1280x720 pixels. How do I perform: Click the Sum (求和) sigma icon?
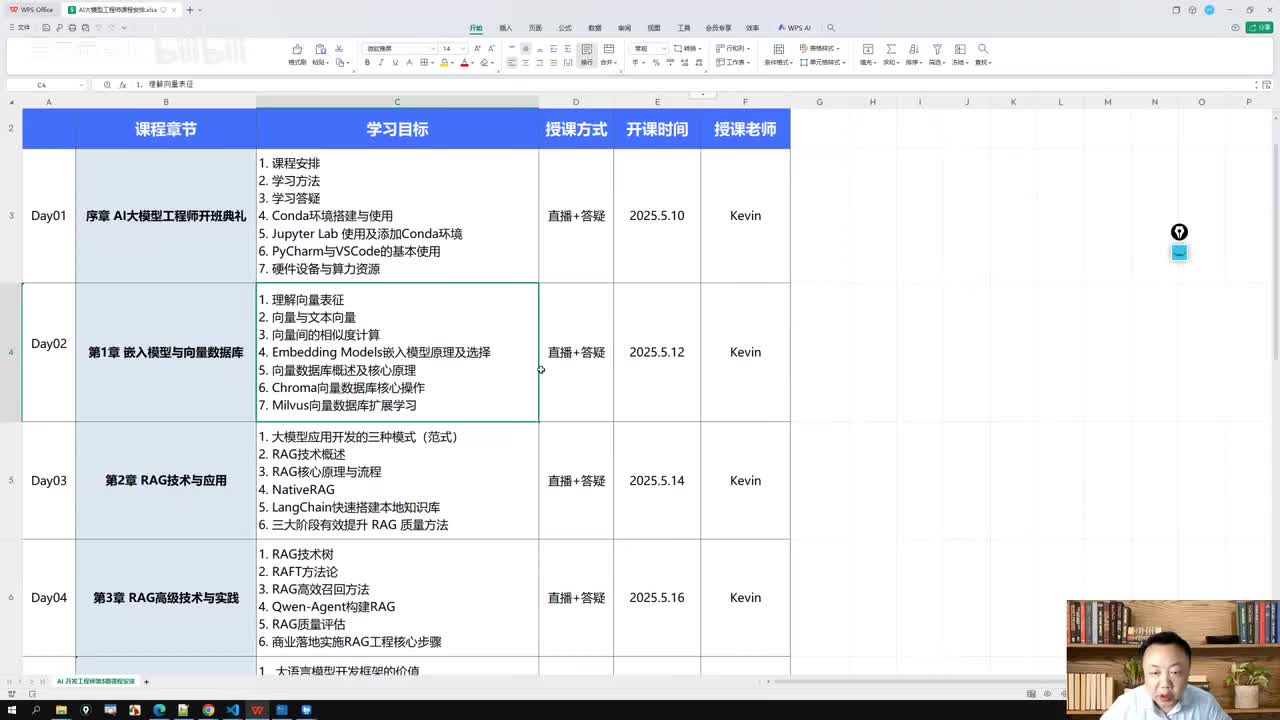[x=890, y=49]
